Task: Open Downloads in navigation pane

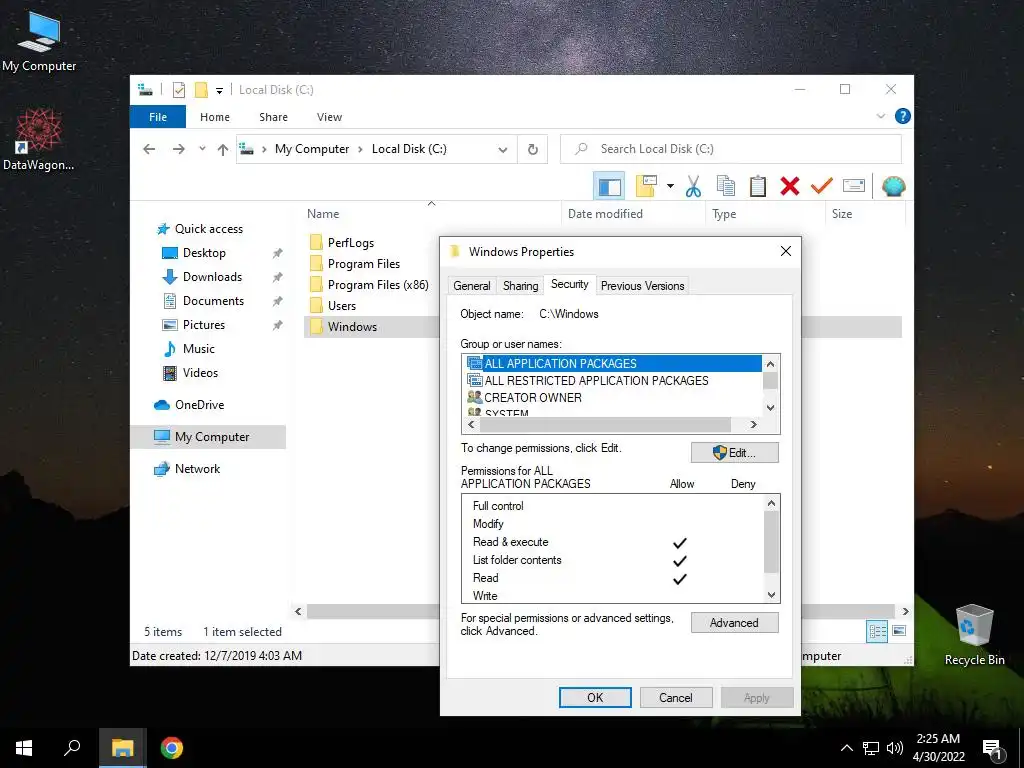Action: tap(211, 277)
